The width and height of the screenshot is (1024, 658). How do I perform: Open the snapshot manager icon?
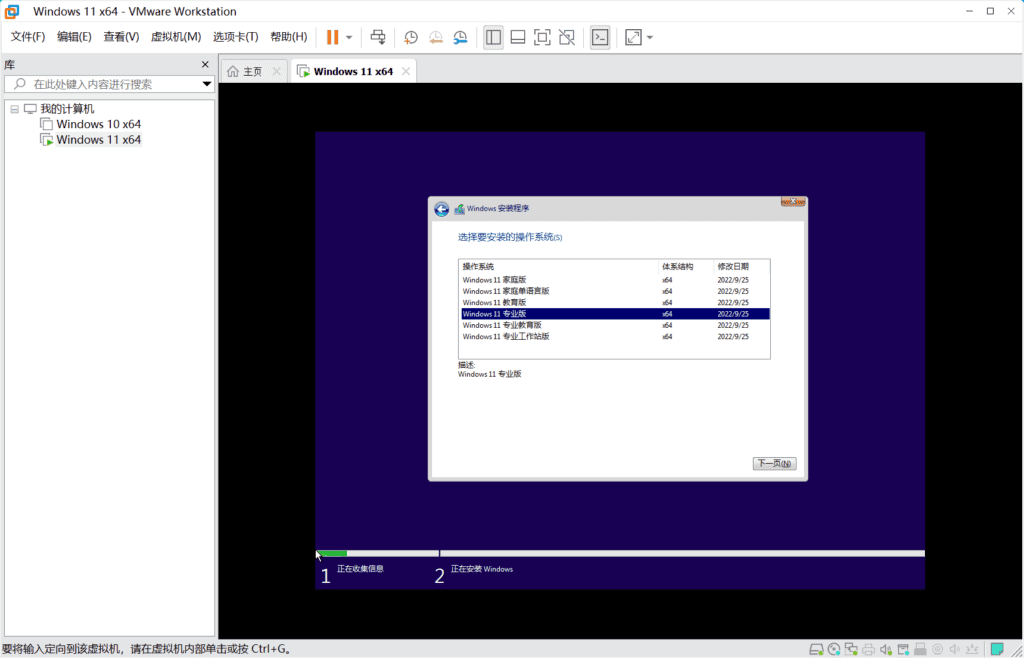coord(460,37)
